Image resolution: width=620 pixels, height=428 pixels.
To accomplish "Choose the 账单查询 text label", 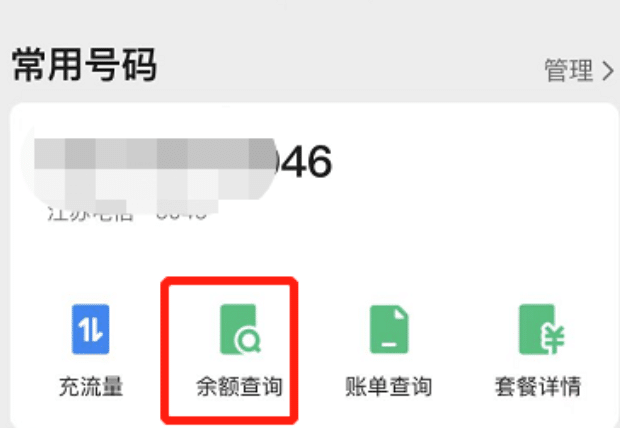I will click(x=389, y=386).
